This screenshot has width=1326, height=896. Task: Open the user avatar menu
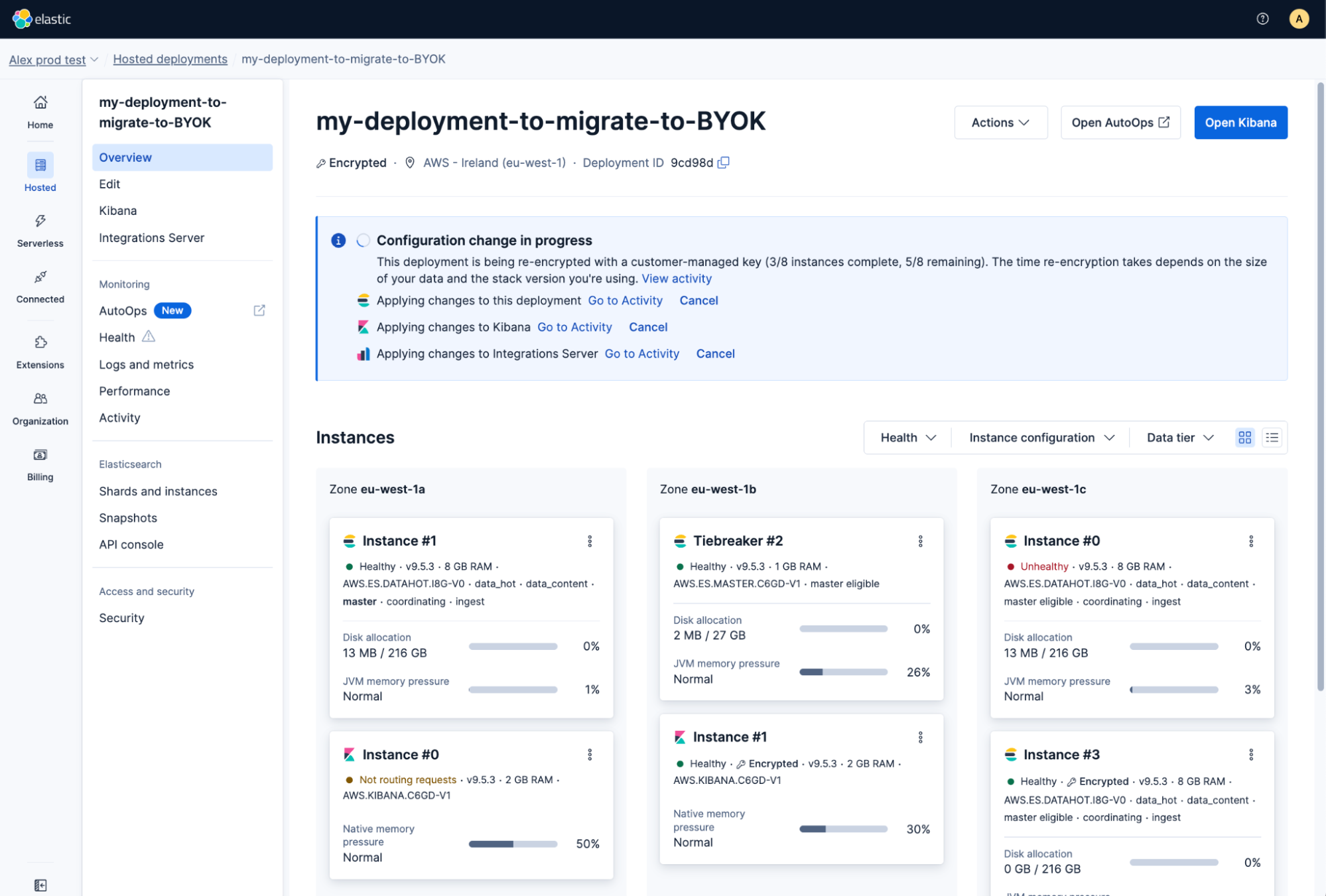[x=1299, y=19]
